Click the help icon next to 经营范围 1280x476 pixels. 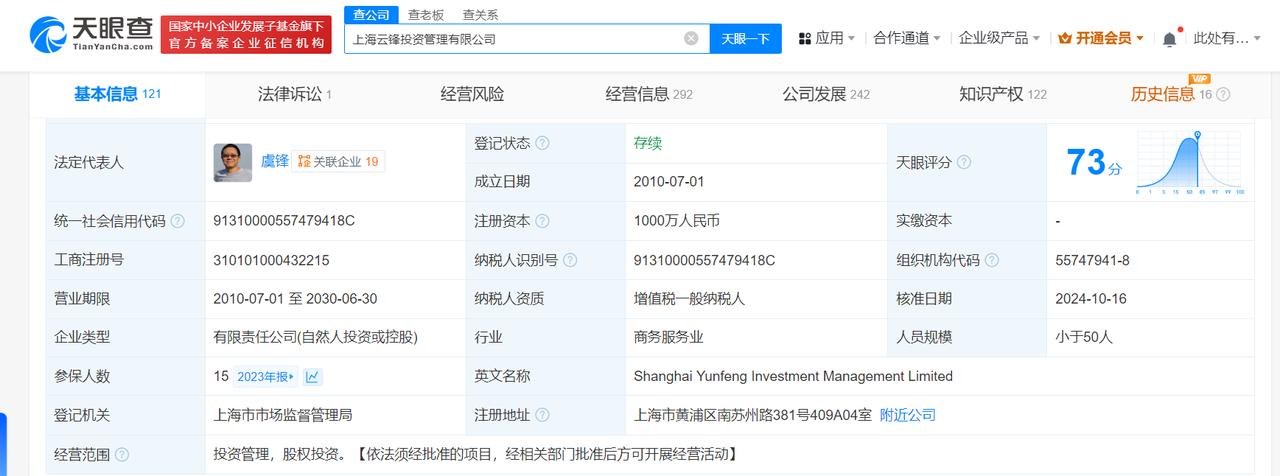124,454
